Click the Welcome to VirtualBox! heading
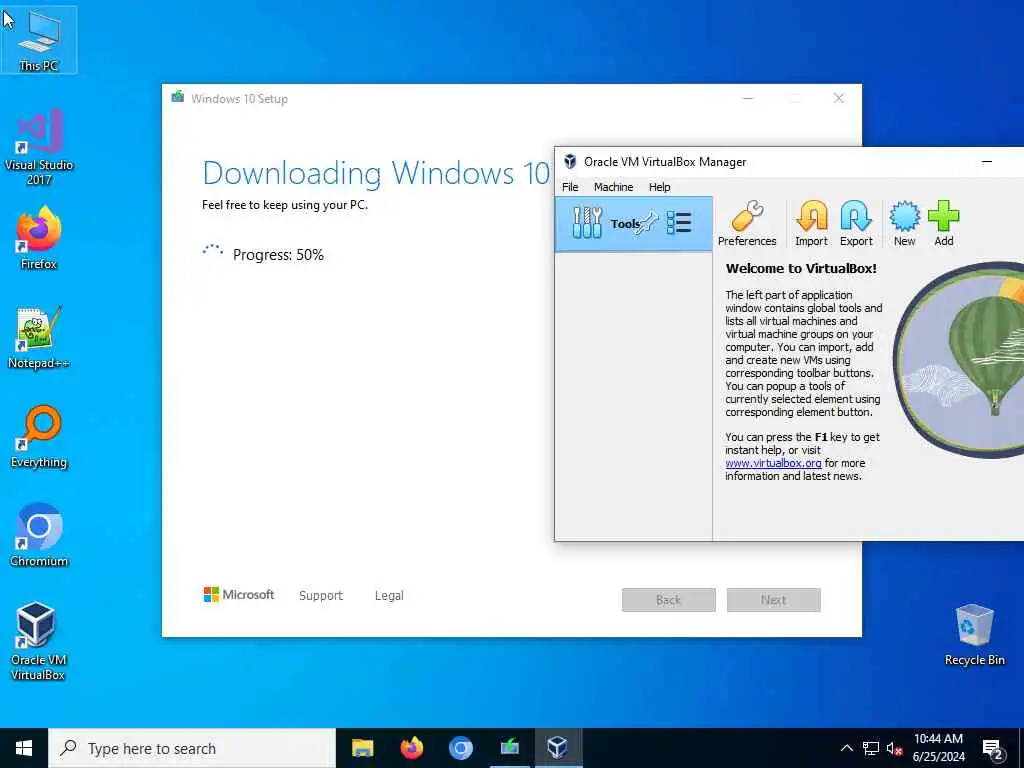This screenshot has width=1024, height=768. (801, 268)
